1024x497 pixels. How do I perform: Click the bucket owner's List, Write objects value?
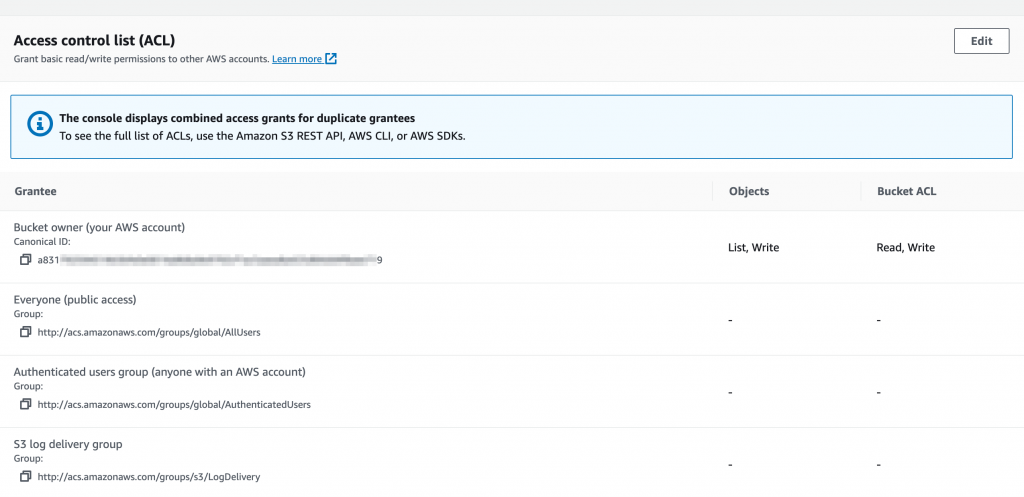tap(754, 247)
